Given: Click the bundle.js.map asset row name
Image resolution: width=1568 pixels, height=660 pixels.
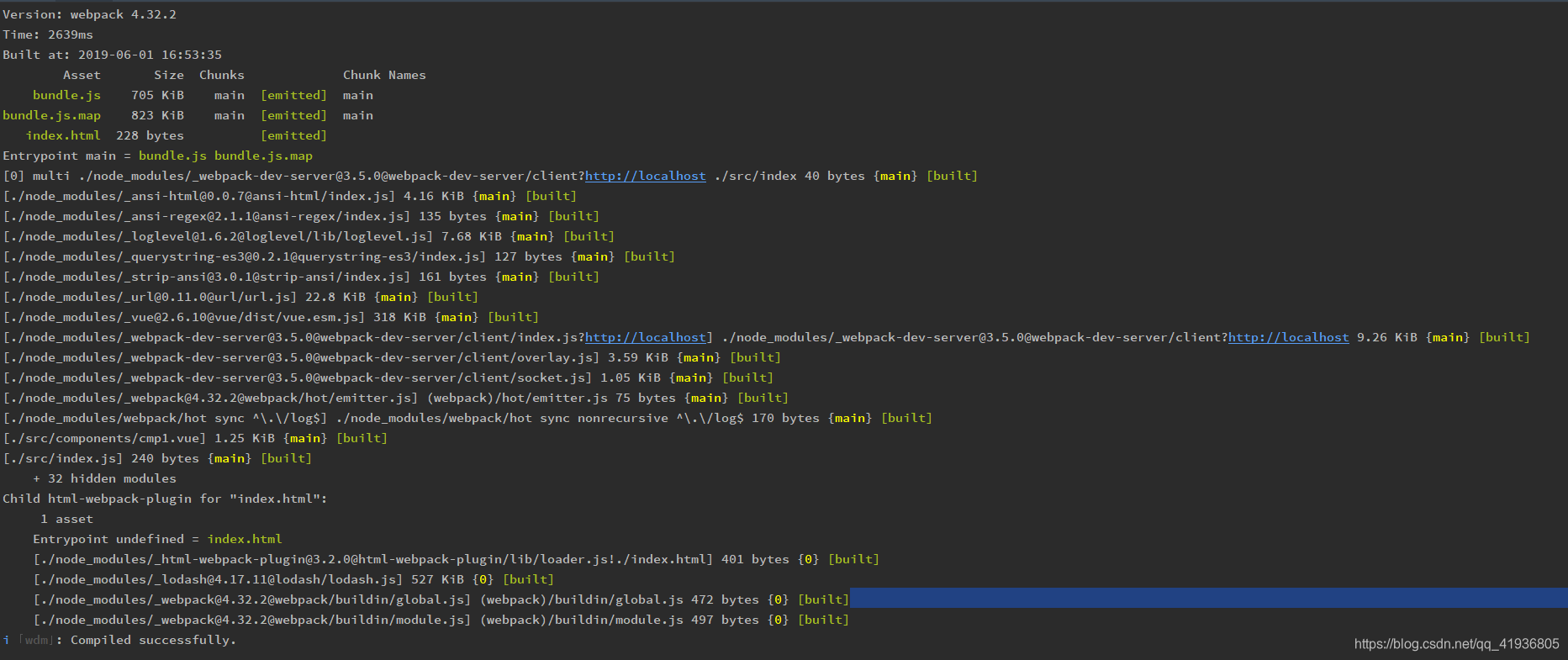Looking at the screenshot, I should (x=51, y=115).
